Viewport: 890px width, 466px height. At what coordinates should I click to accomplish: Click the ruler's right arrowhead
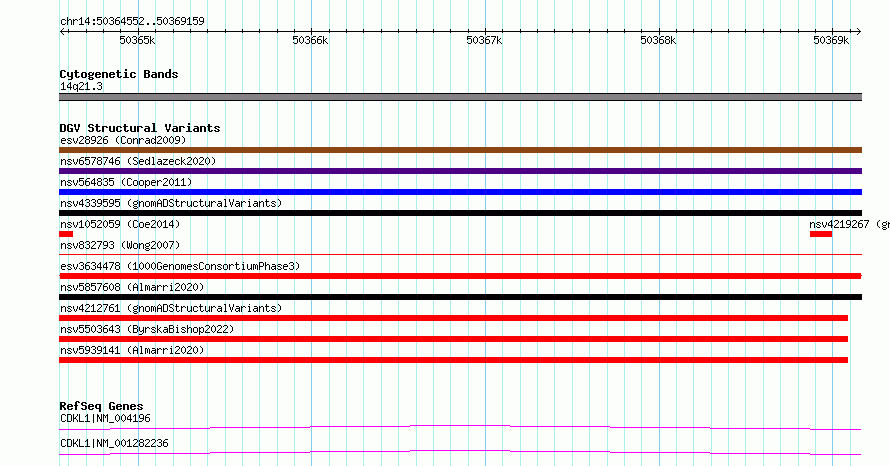(x=859, y=31)
